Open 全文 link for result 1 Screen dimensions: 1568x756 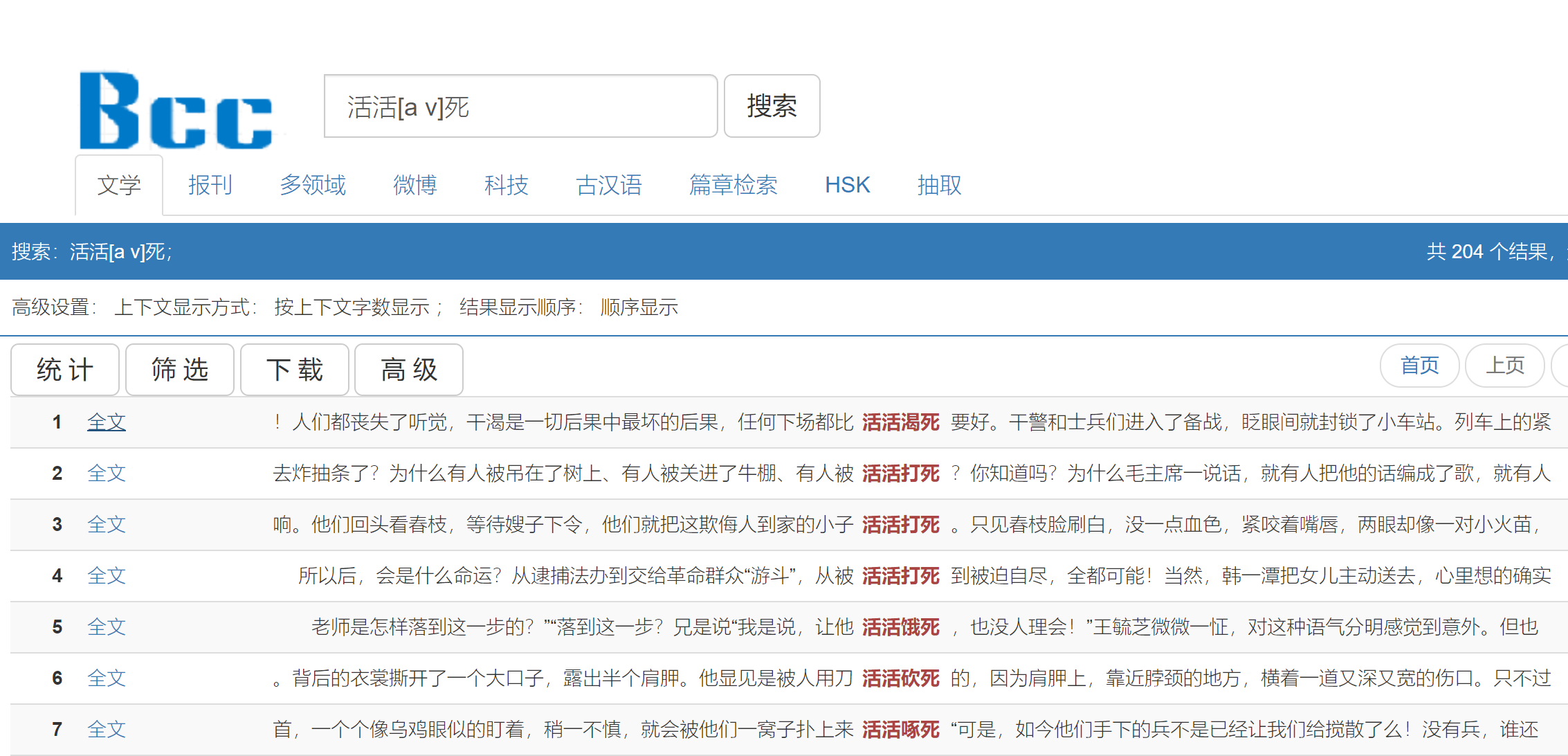coord(107,422)
